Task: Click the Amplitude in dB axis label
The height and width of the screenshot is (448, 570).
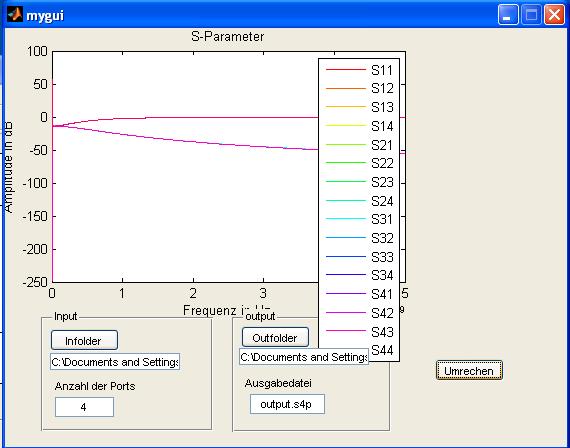Action: pos(8,168)
